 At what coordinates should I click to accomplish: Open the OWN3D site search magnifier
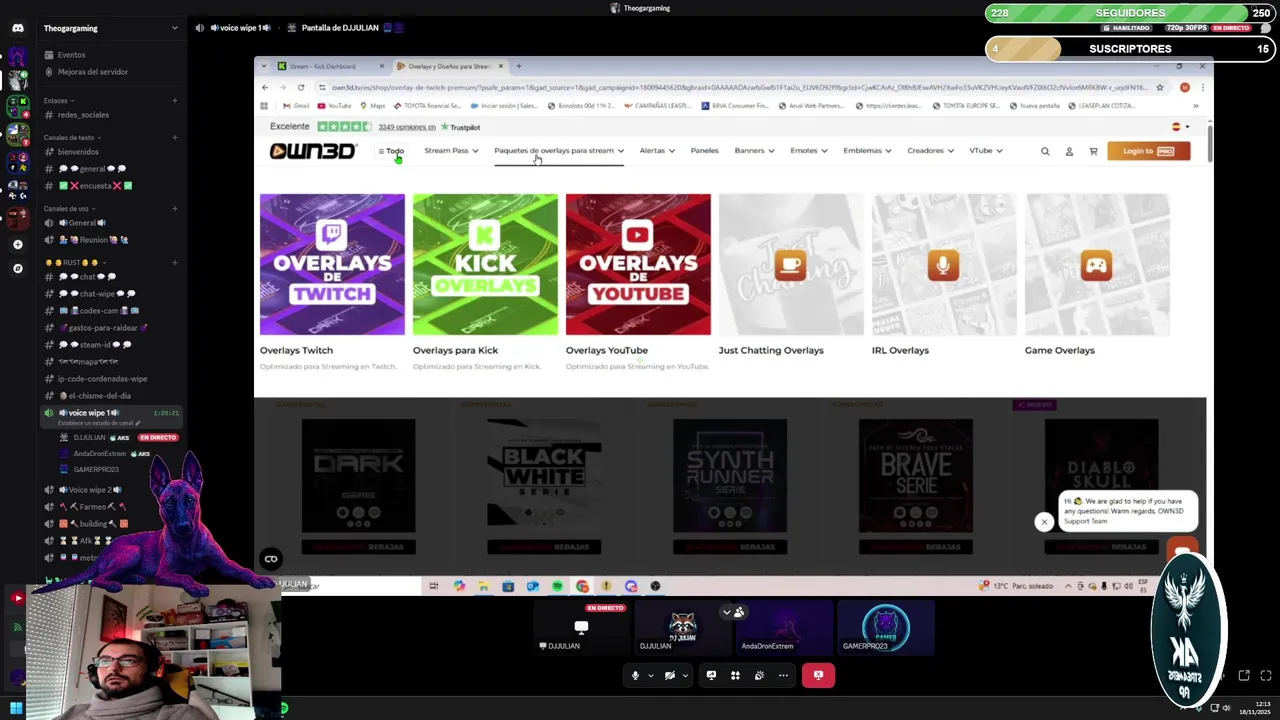tap(1045, 151)
